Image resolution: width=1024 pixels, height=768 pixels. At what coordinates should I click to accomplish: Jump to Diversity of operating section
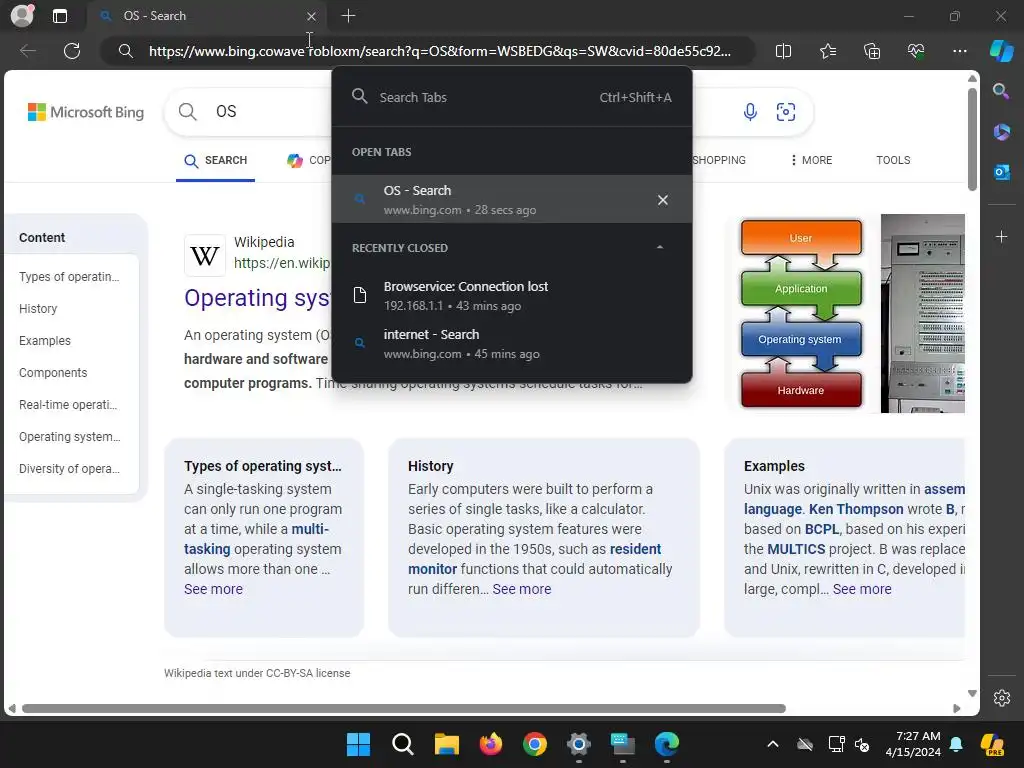(69, 469)
